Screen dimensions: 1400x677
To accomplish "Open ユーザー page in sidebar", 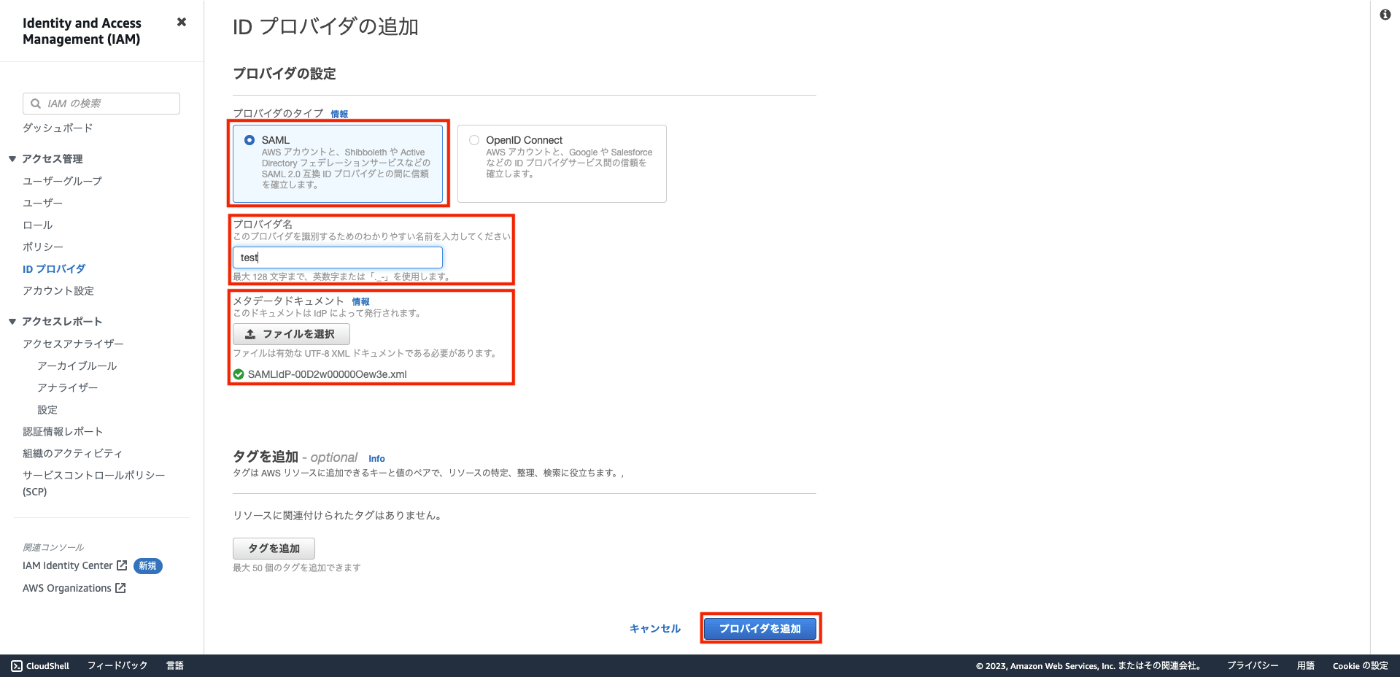I will click(43, 203).
